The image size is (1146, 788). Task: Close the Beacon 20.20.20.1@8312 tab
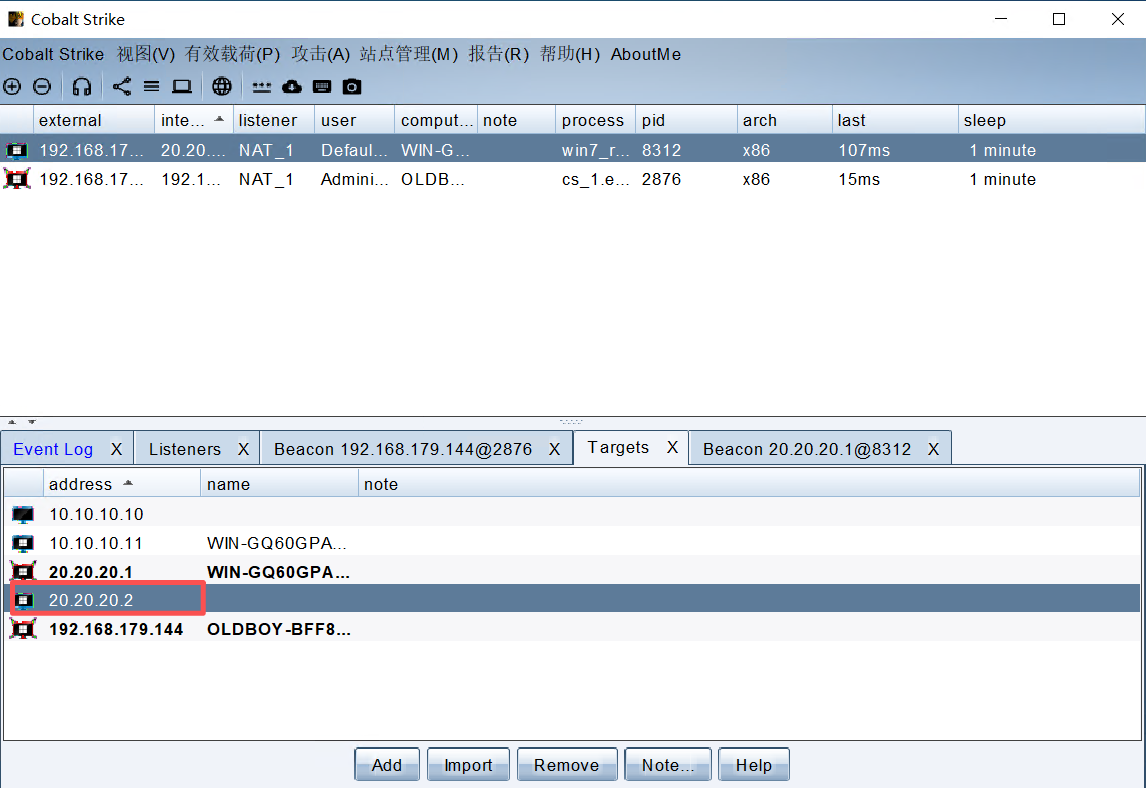[x=933, y=449]
